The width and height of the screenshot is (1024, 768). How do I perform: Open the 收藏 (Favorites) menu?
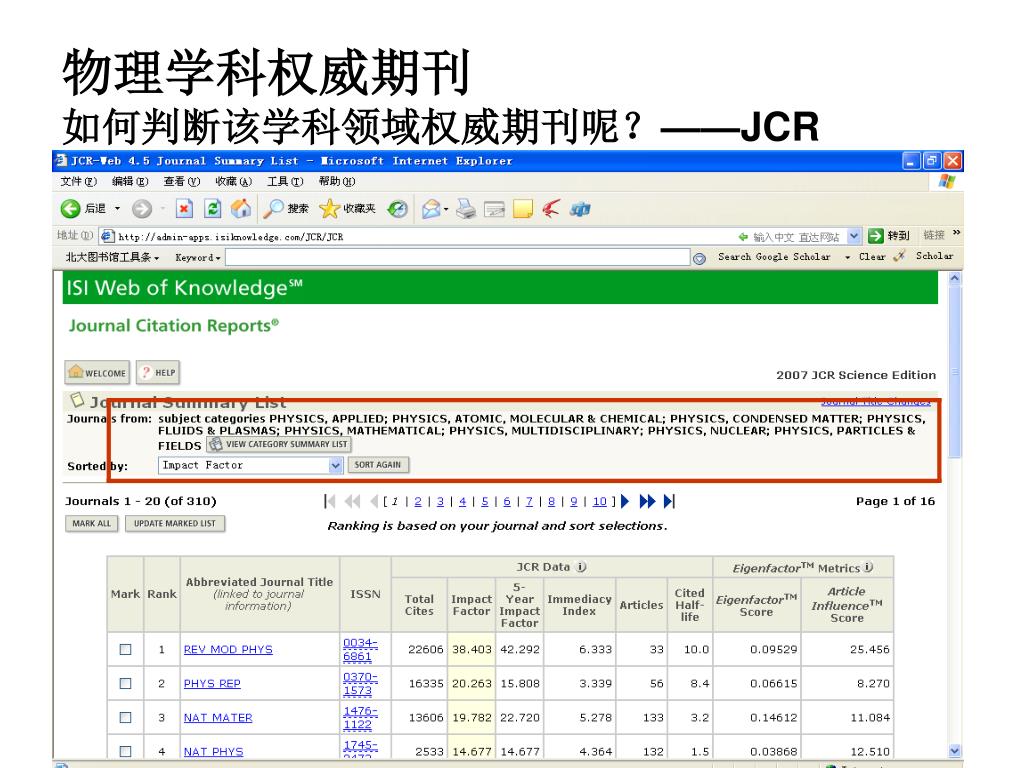pyautogui.click(x=233, y=182)
